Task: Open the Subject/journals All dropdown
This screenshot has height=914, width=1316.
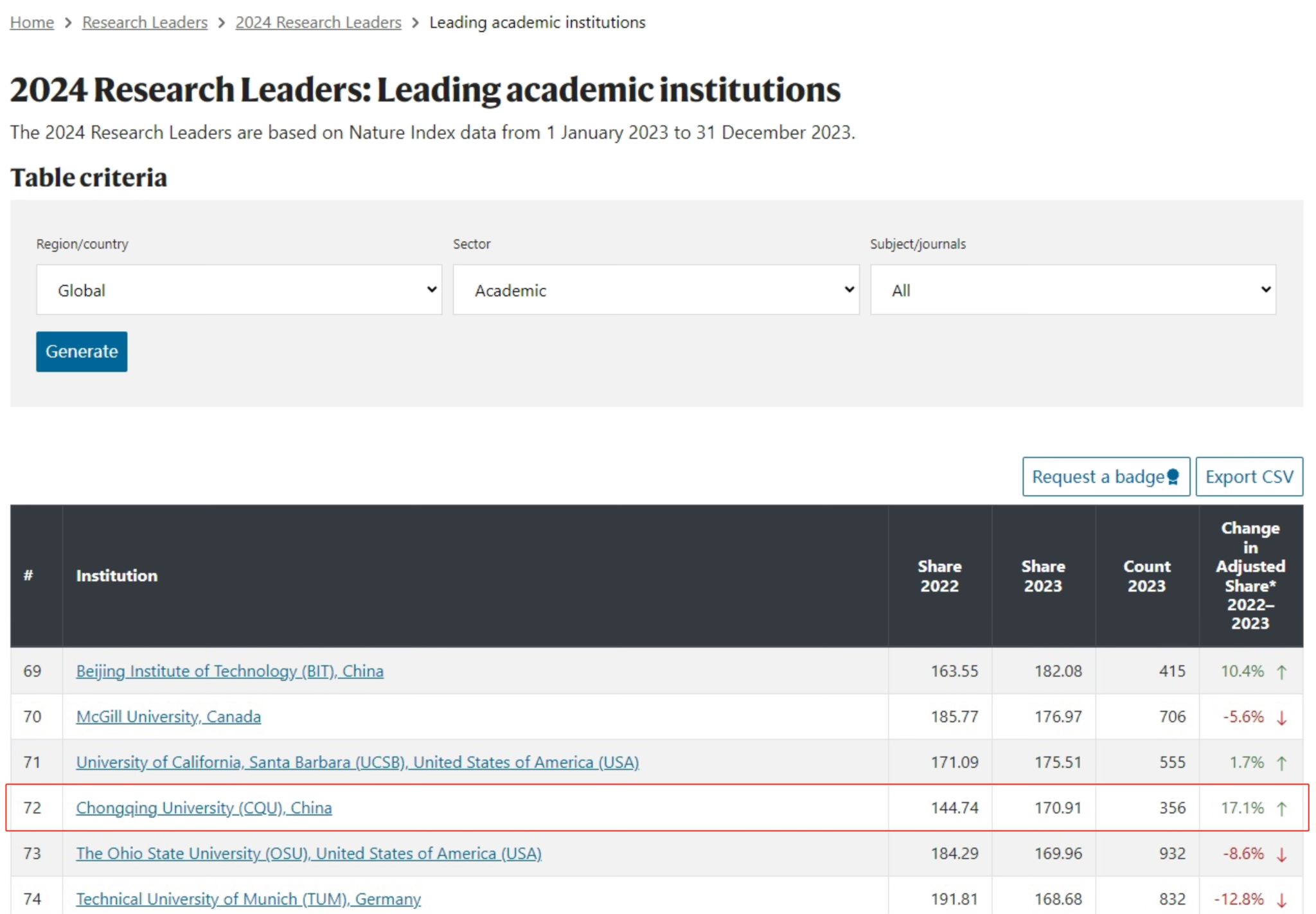Action: (1072, 290)
